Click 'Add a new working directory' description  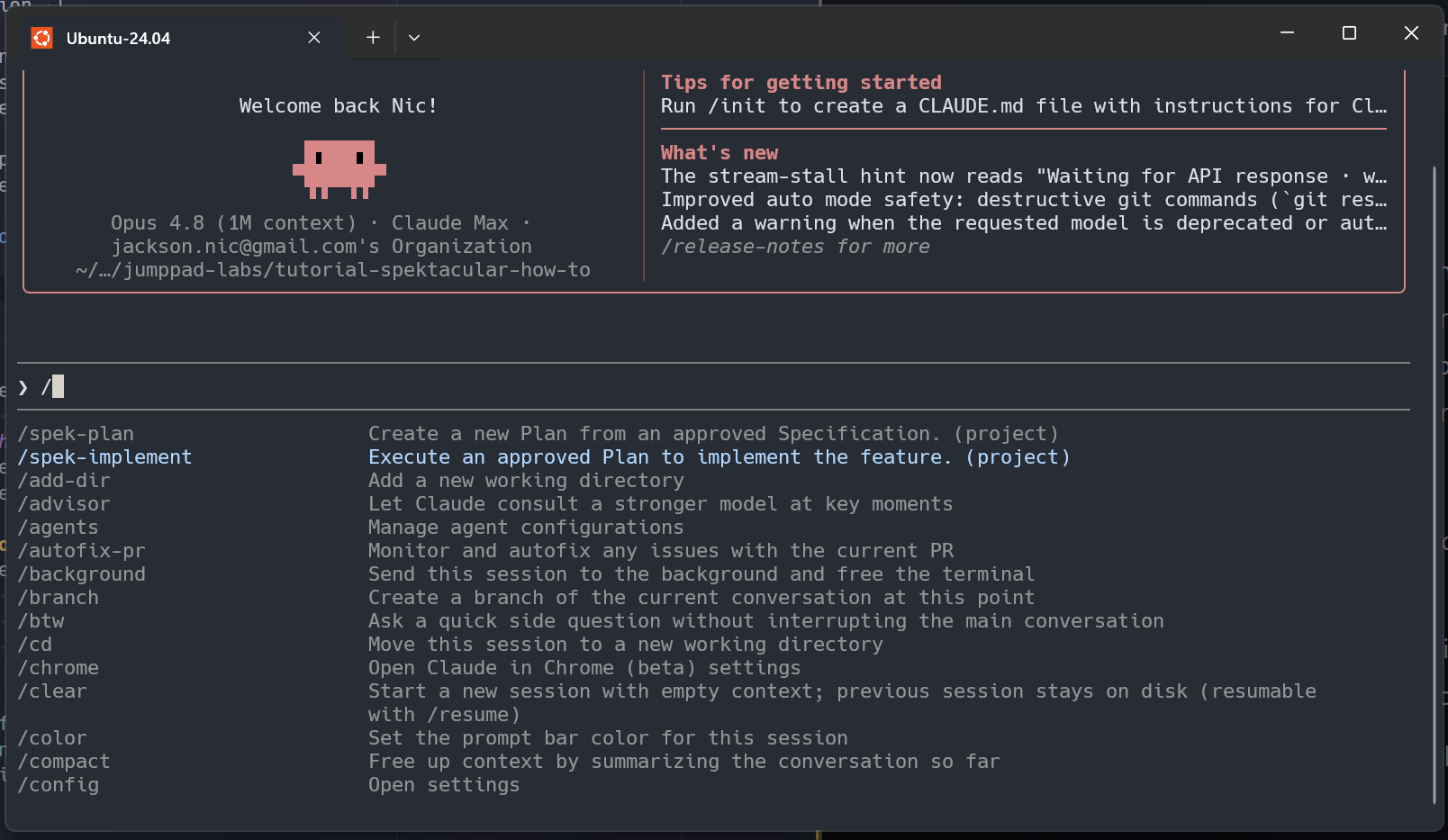[526, 481]
